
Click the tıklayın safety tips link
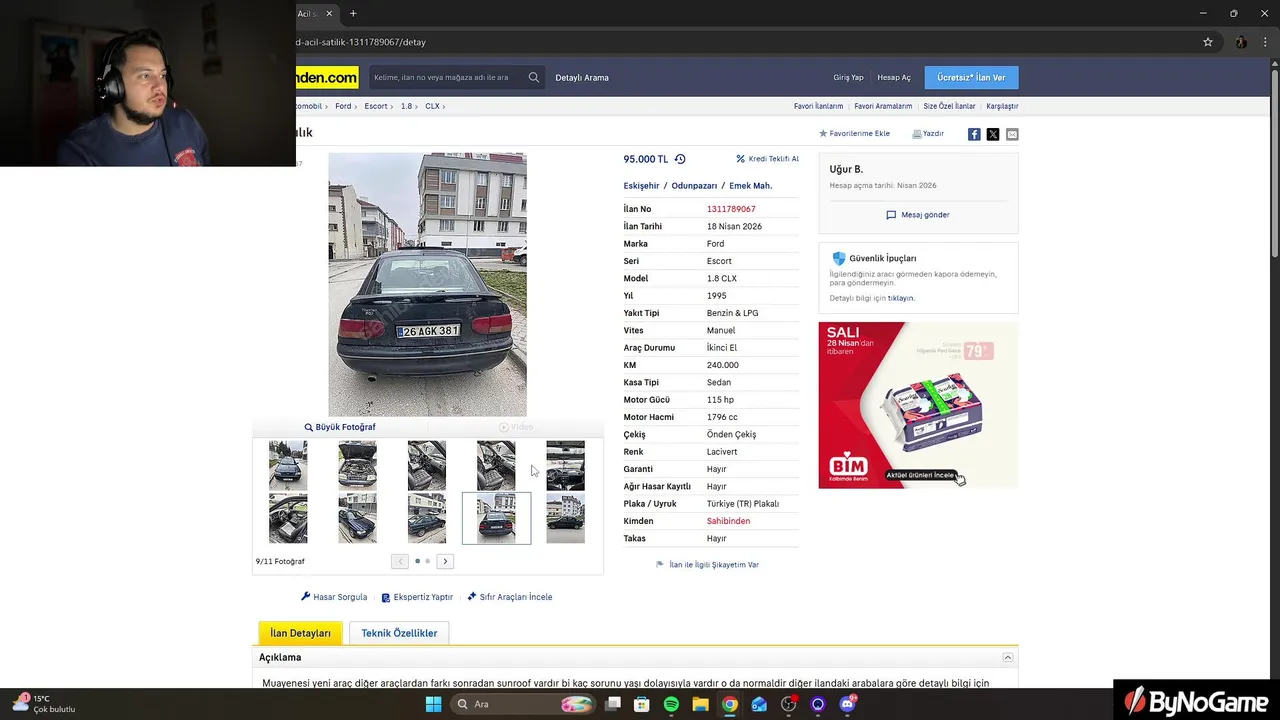click(901, 298)
